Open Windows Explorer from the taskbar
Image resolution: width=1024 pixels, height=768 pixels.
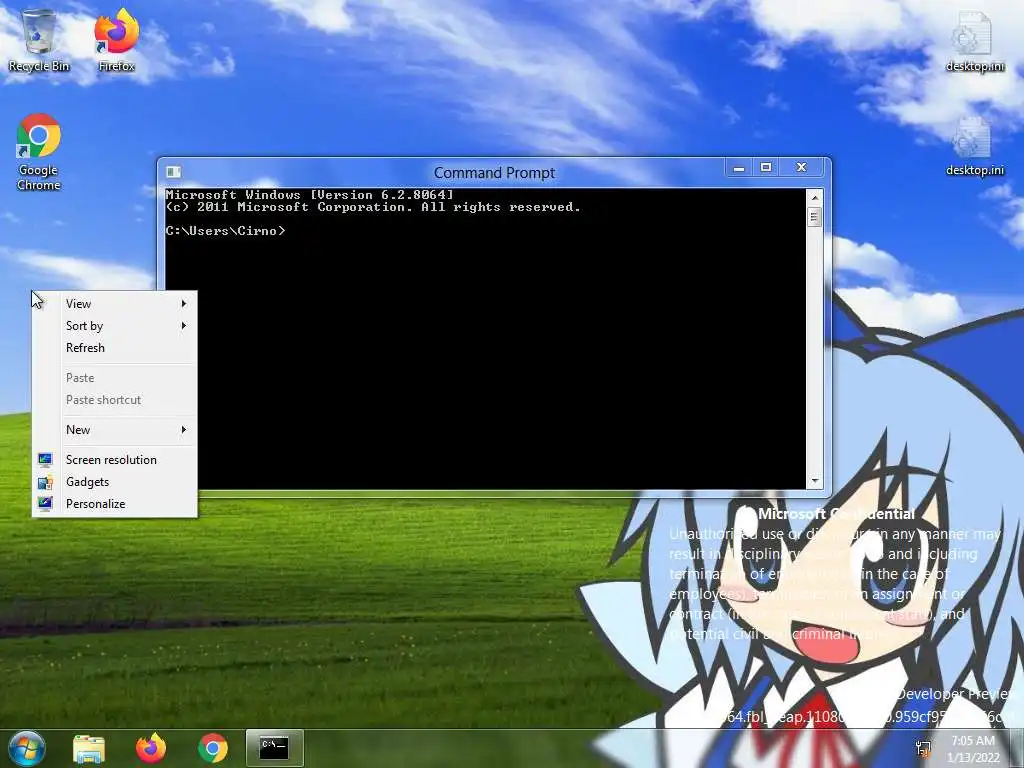click(89, 748)
